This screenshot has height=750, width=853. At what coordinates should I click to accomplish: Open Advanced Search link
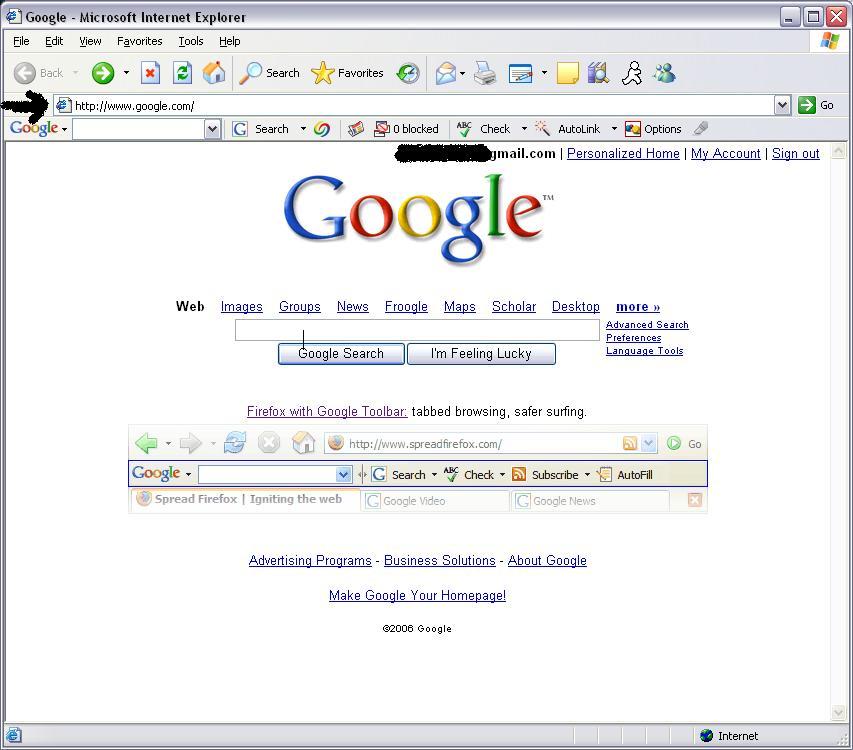point(647,325)
